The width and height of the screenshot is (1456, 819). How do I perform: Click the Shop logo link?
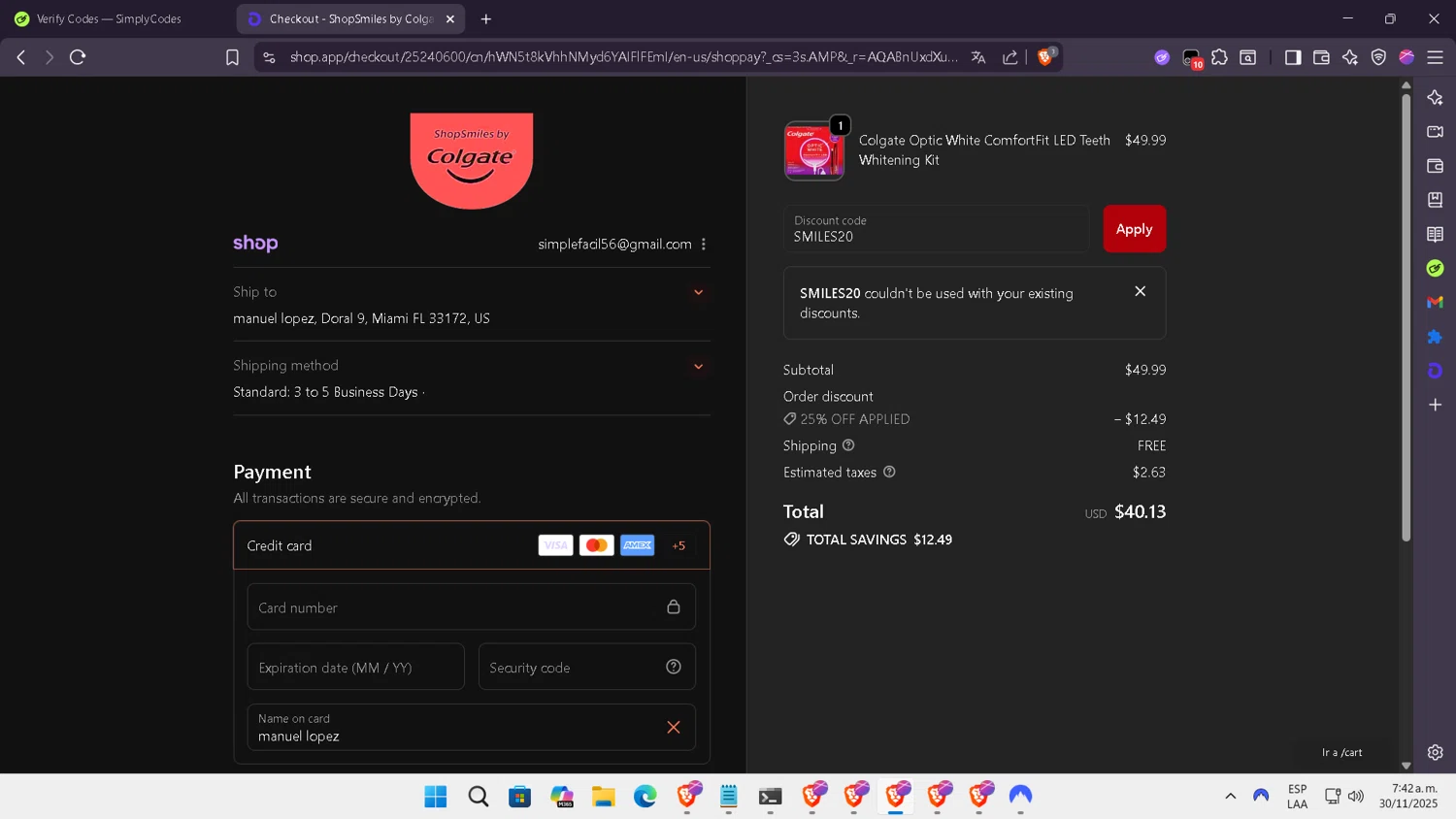coord(255,244)
